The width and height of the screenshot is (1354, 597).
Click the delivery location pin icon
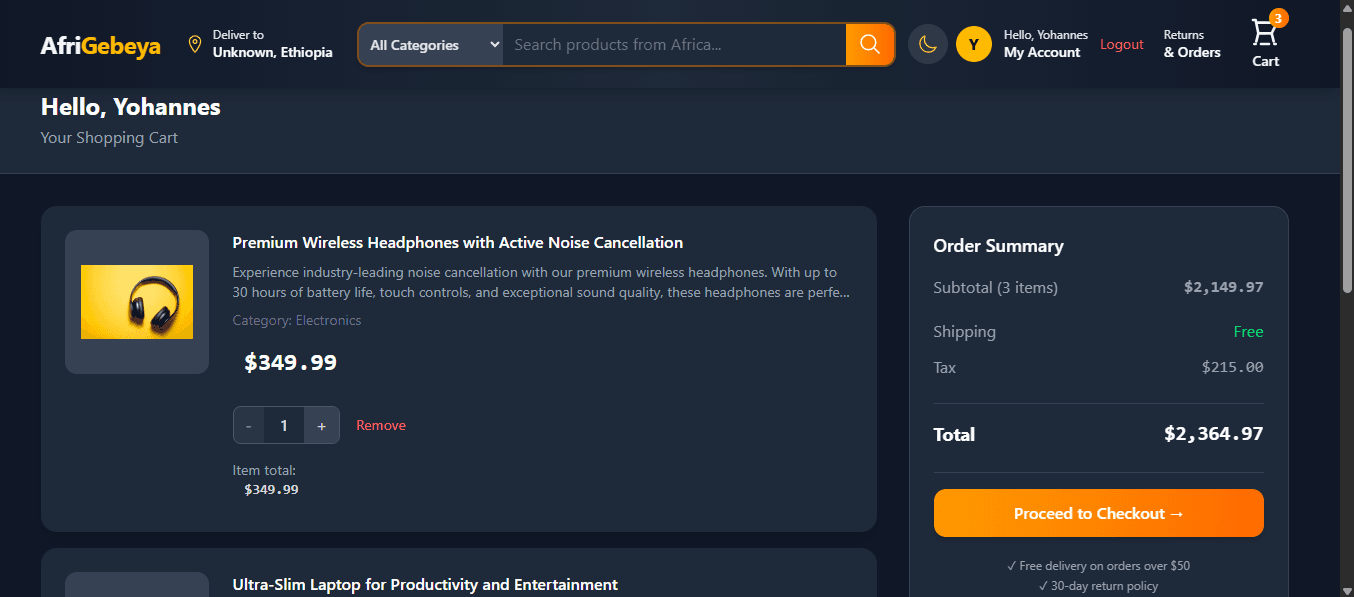click(195, 44)
